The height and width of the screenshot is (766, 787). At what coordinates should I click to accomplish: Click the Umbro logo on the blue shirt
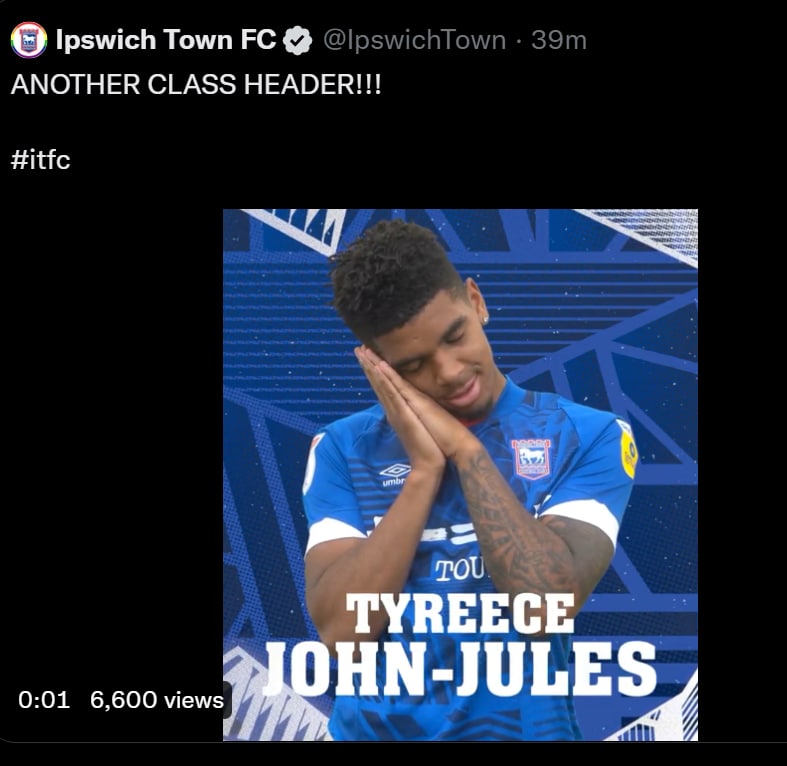(396, 472)
